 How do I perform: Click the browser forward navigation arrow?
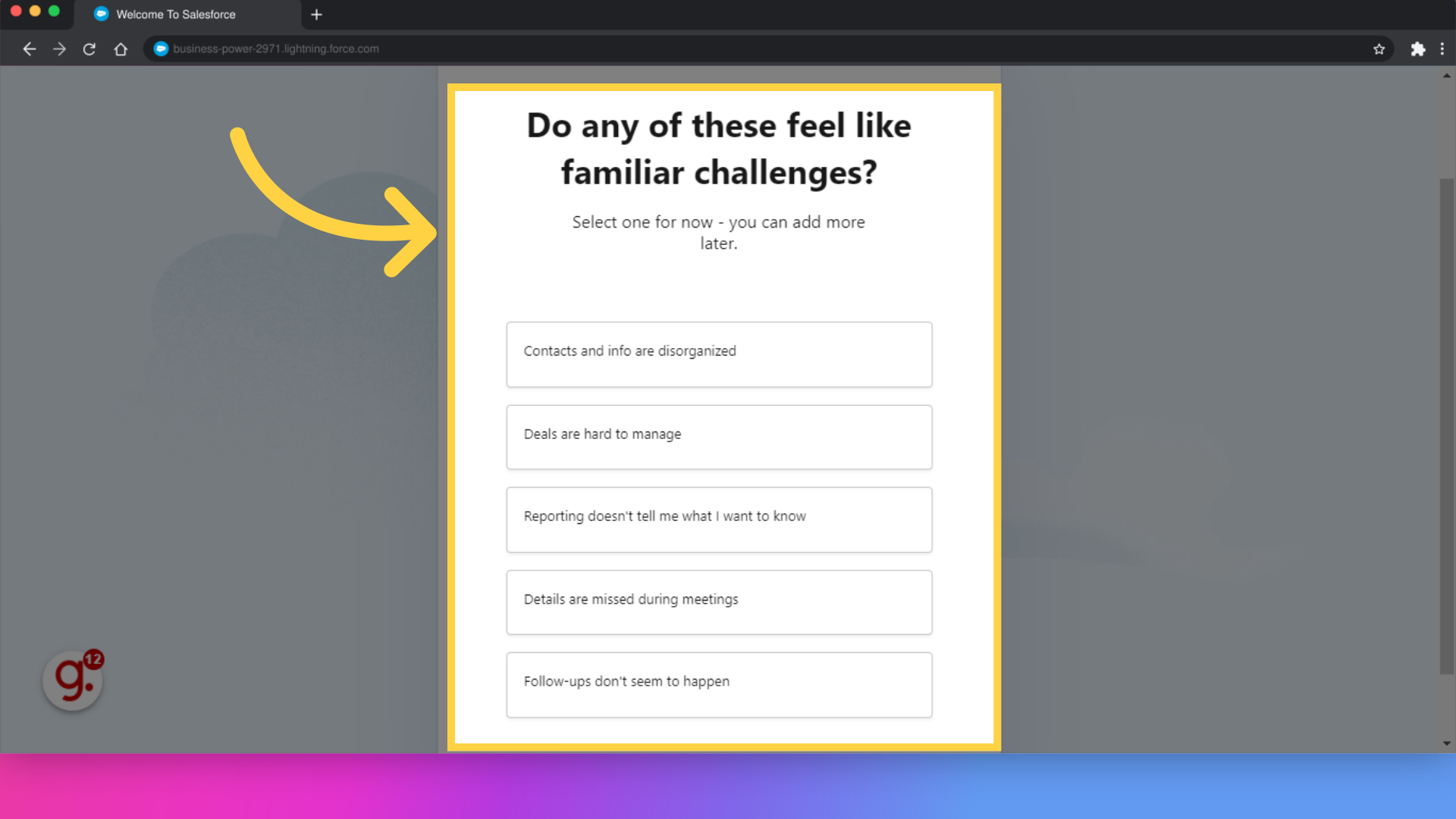pyautogui.click(x=59, y=48)
